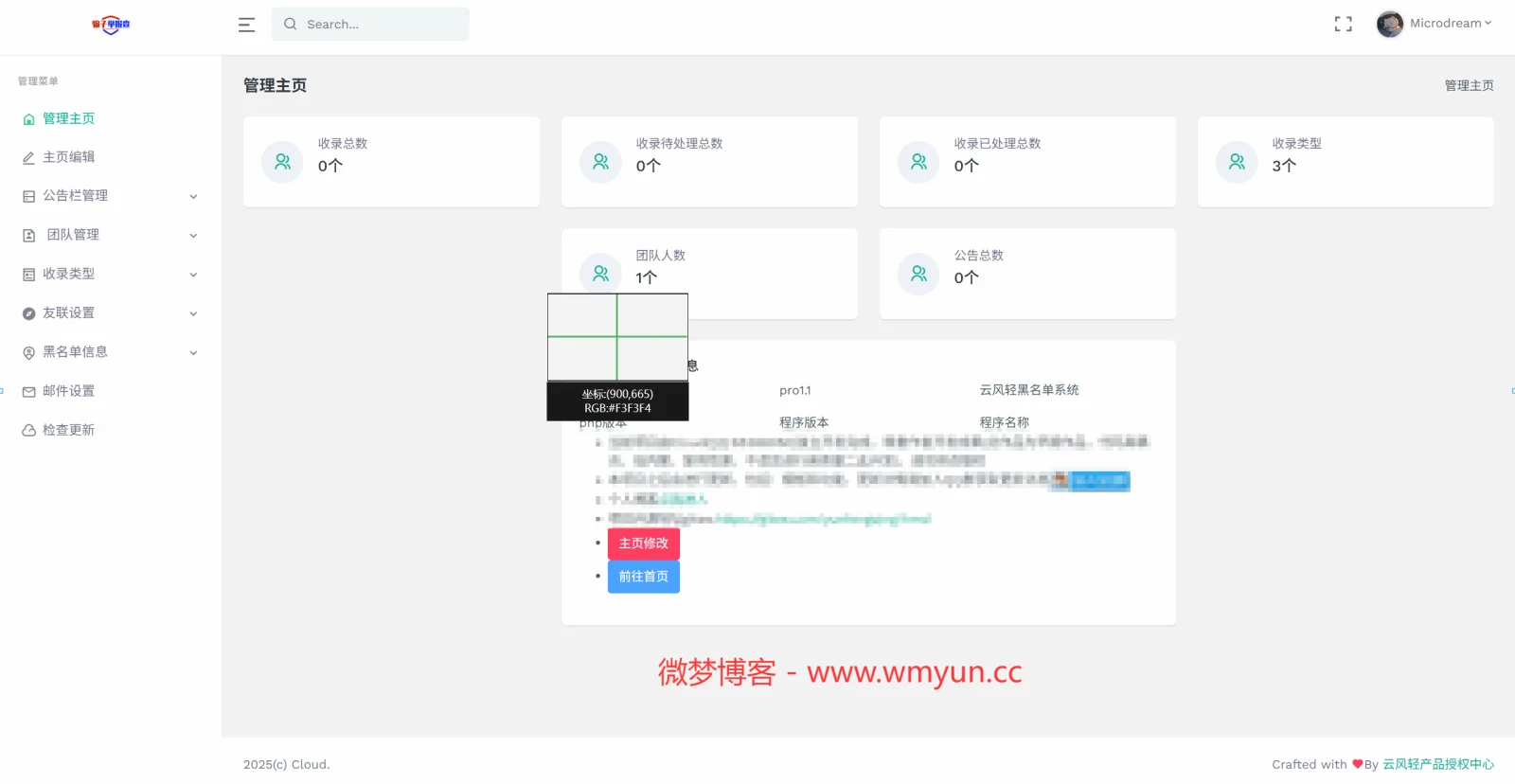Click the 管理菜单 sidebar section label
The width and height of the screenshot is (1515, 784).
click(38, 81)
